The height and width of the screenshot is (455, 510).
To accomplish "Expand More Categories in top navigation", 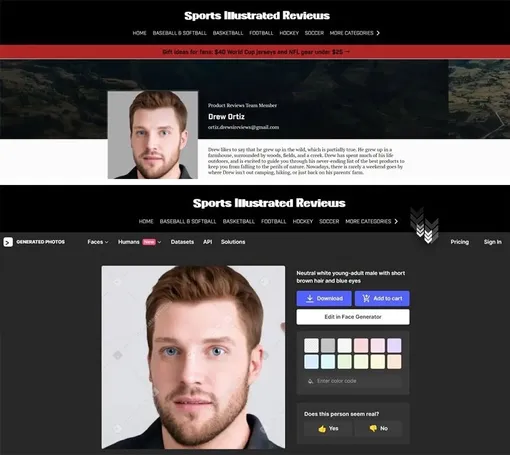I will point(355,33).
